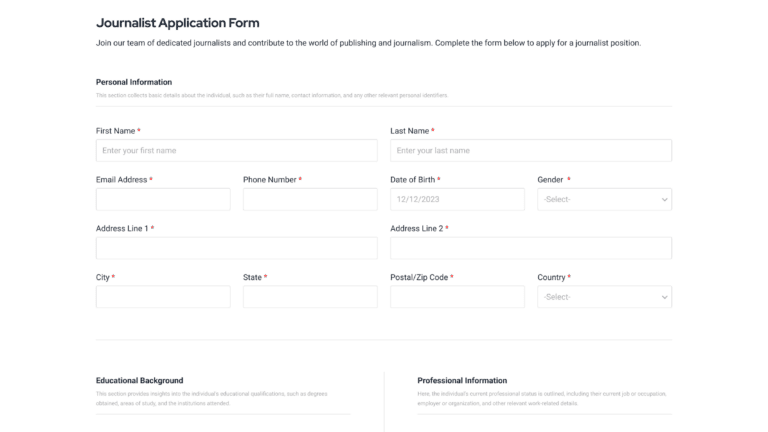Click the Personal Information section heading
The height and width of the screenshot is (432, 768).
click(134, 82)
